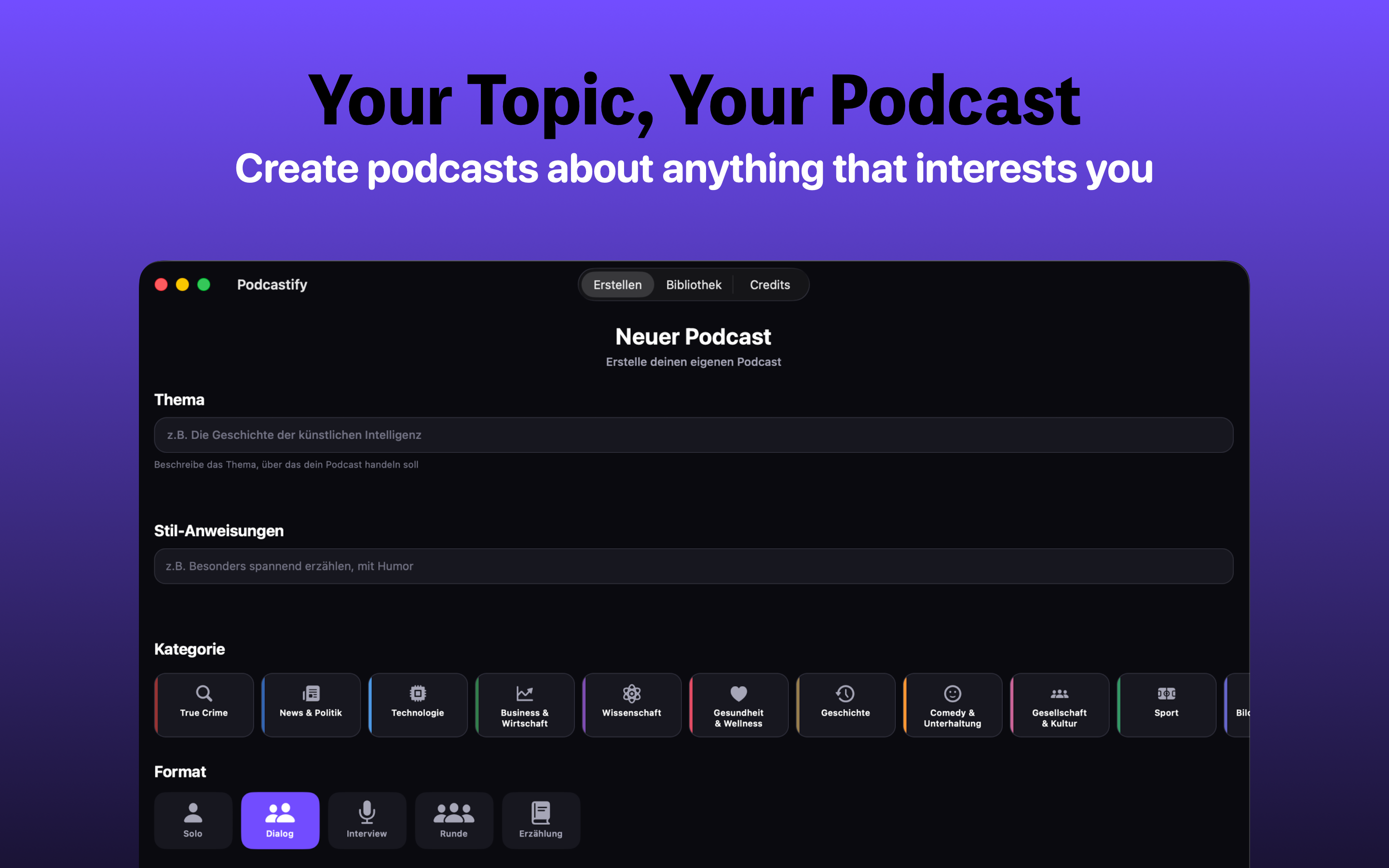Choose the Interview microphone icon

click(367, 813)
